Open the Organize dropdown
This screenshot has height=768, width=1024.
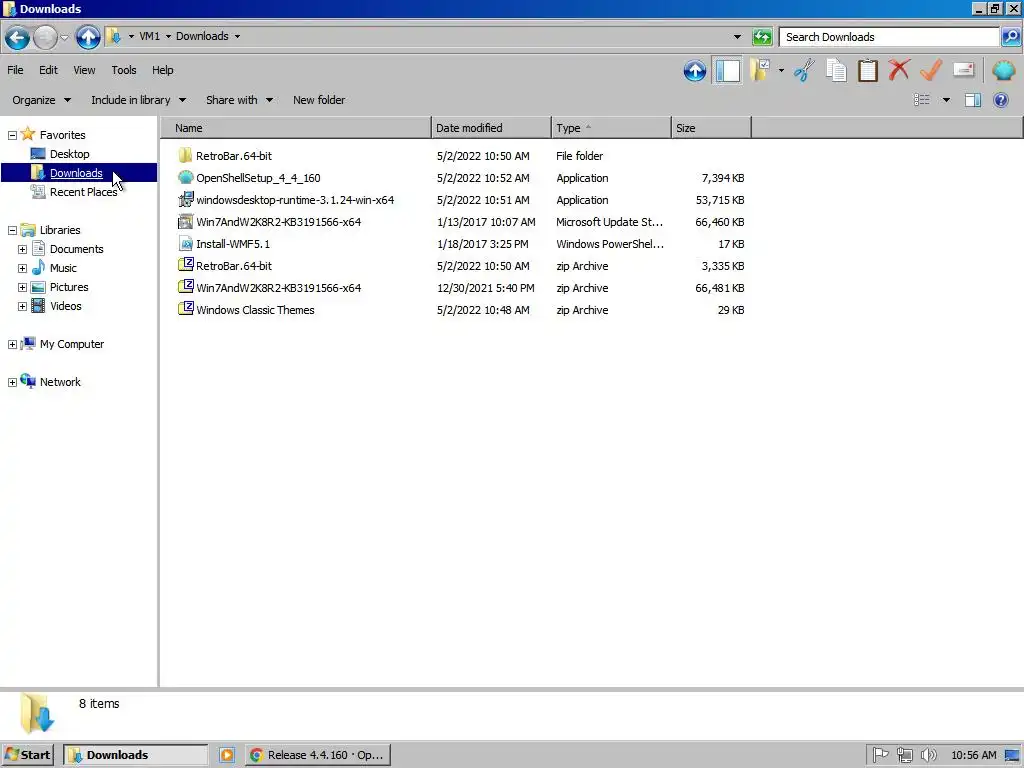[x=42, y=100]
